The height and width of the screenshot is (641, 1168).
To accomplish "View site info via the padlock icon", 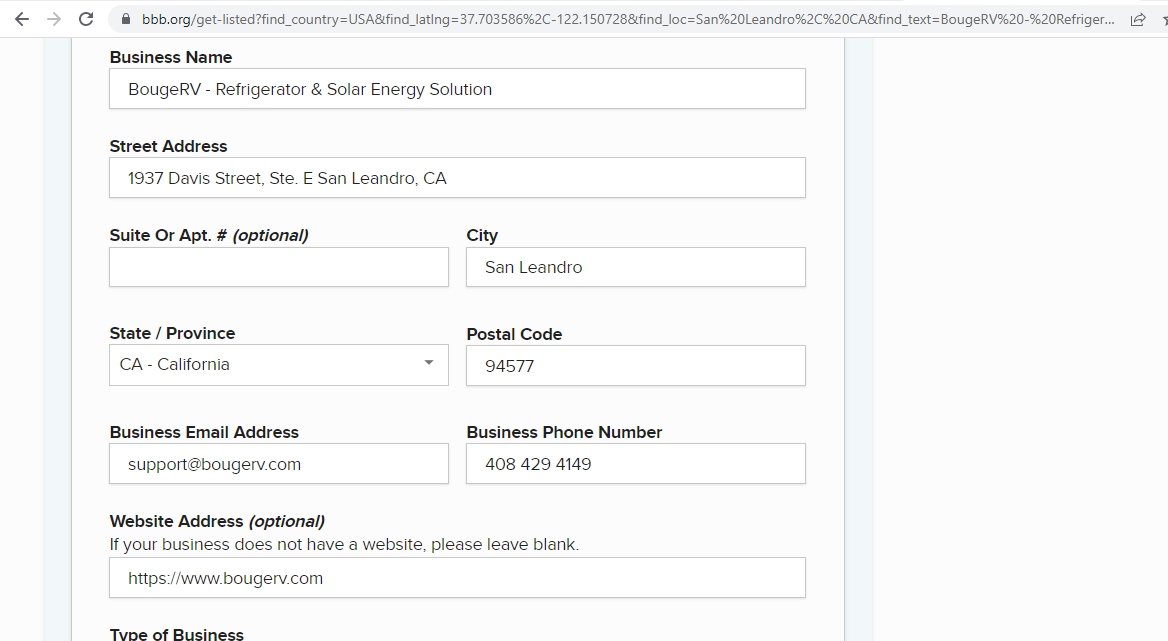I will click(x=125, y=19).
